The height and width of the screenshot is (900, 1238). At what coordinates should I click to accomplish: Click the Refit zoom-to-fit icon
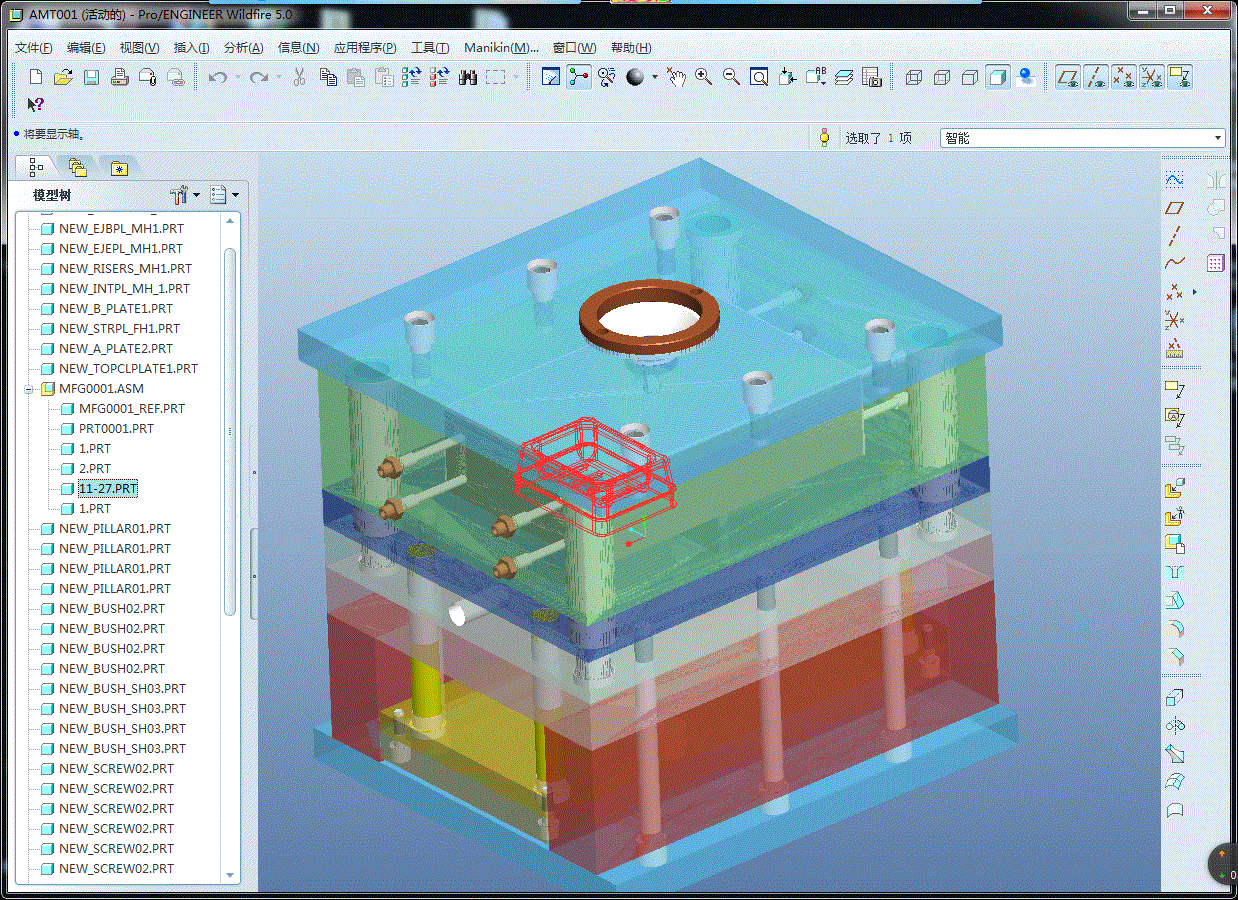click(x=759, y=77)
